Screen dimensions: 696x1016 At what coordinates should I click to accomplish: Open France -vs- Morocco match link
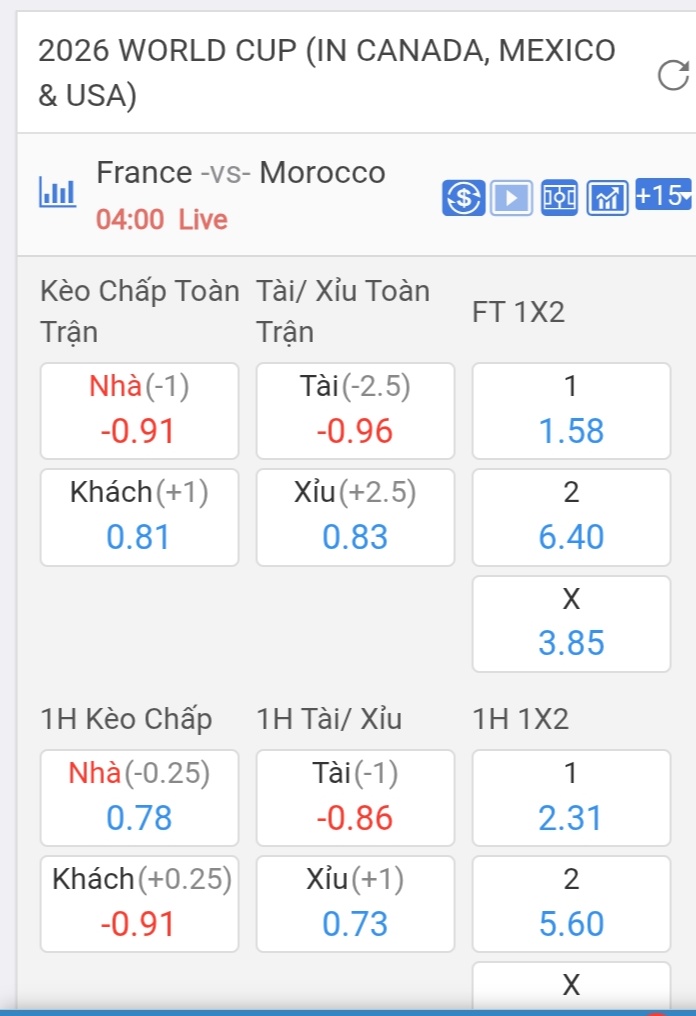pos(240,173)
